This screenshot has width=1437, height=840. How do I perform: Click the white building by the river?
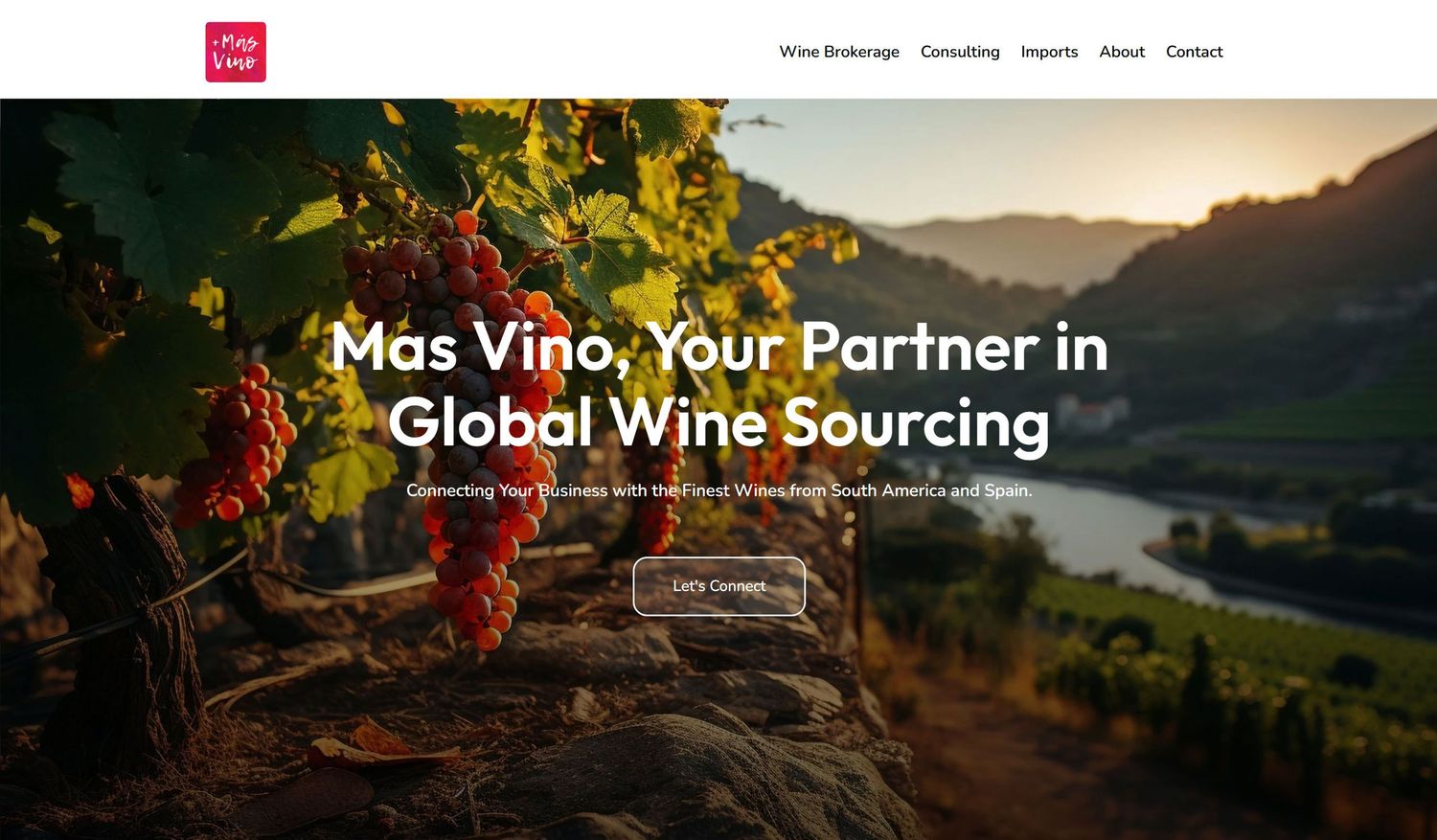pos(1092,413)
